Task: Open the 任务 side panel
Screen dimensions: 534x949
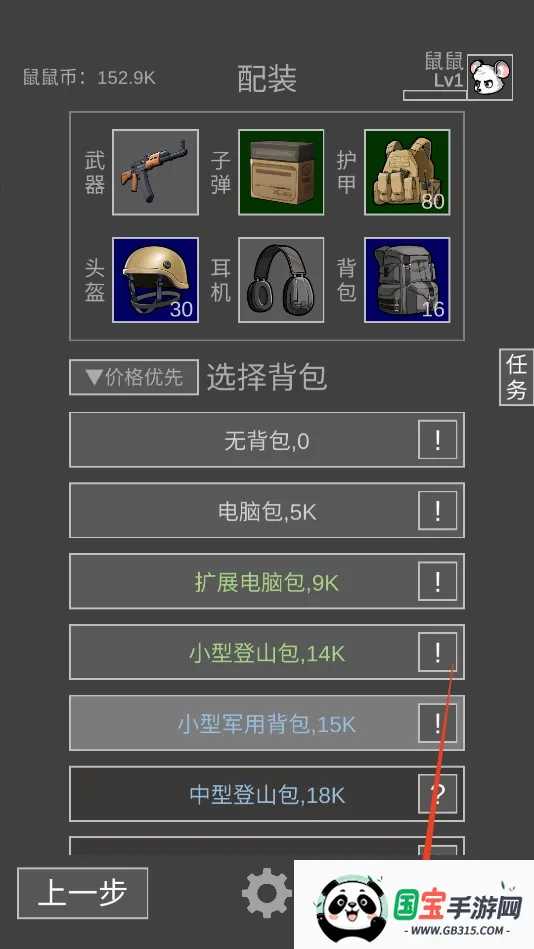Action: coord(516,376)
